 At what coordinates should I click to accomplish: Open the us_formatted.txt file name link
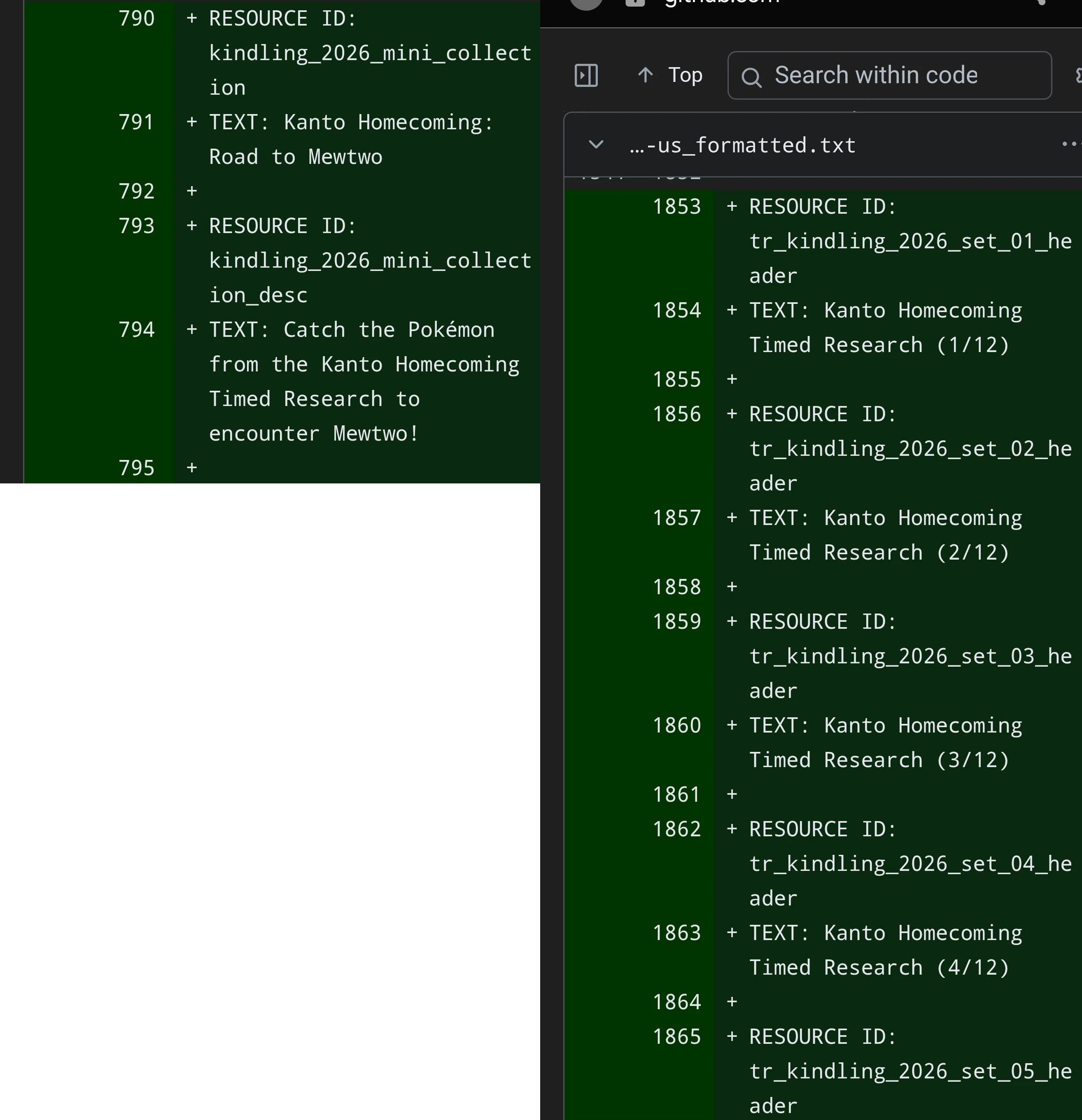742,145
